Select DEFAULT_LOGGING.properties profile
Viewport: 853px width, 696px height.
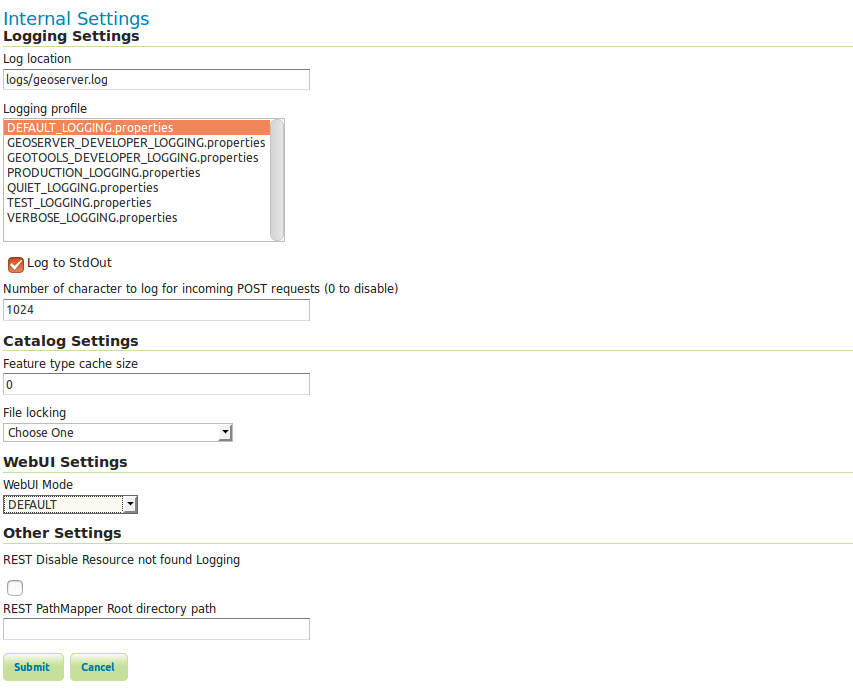[137, 127]
